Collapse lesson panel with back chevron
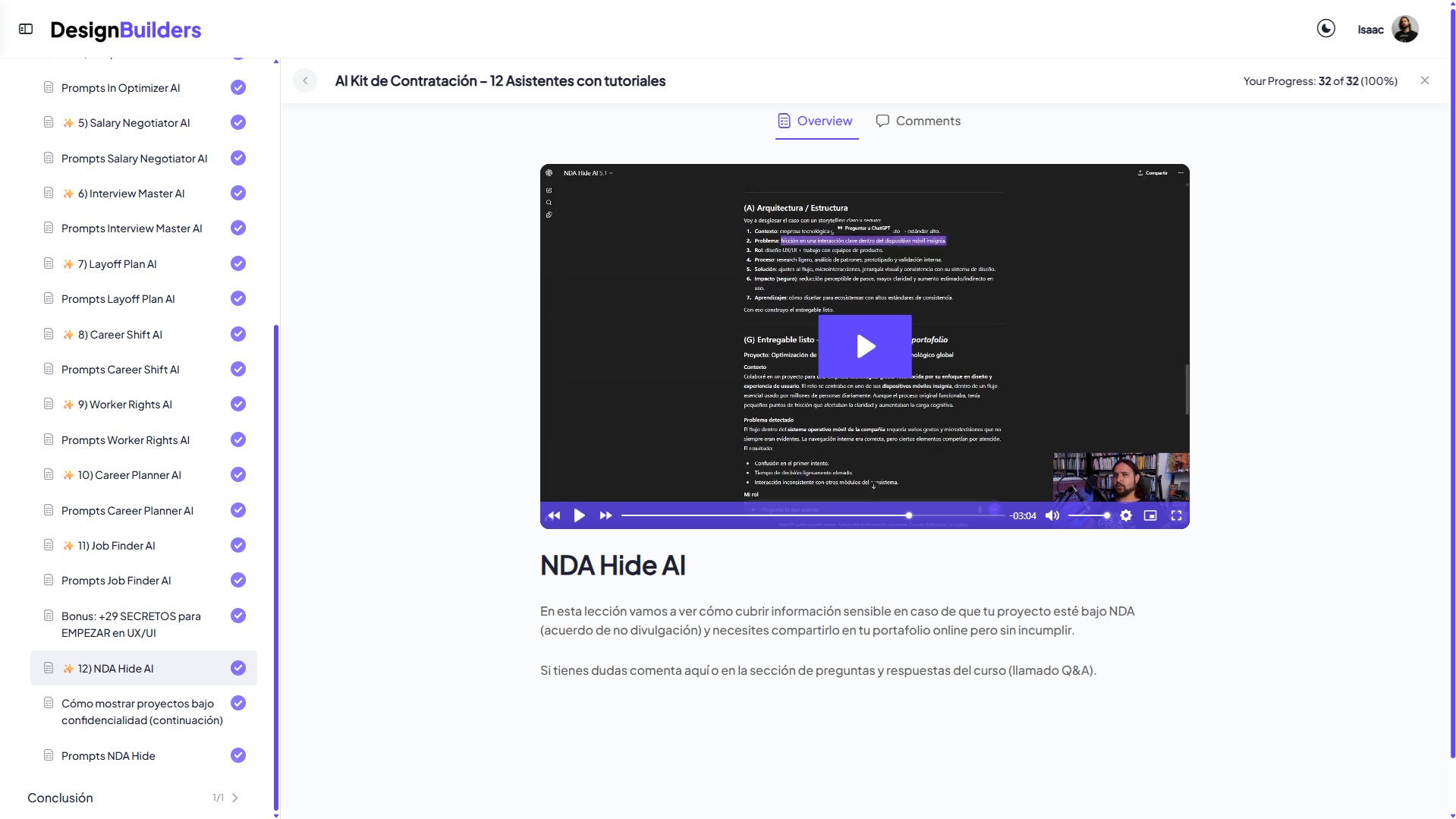Screen dimensions: 1456x819 [x=305, y=80]
